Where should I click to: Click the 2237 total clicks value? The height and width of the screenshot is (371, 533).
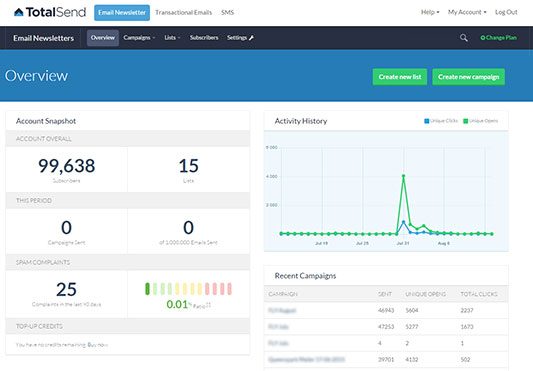coord(467,310)
